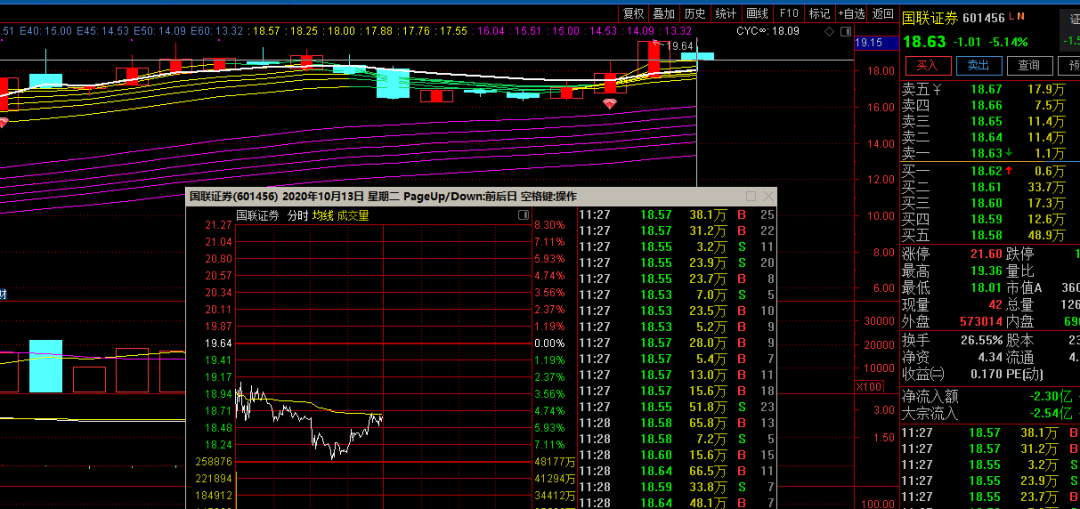The width and height of the screenshot is (1080, 509).
Task: Click the orange N marker beside 601456
Action: point(1021,16)
